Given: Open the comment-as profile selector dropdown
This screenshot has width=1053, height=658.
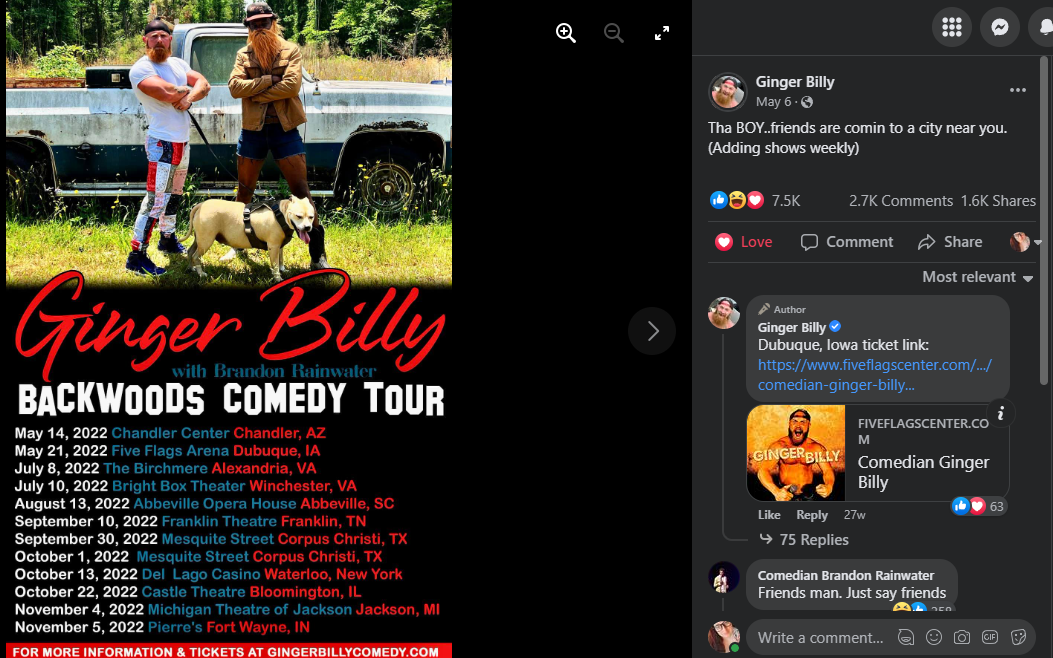Looking at the screenshot, I should pos(1025,242).
